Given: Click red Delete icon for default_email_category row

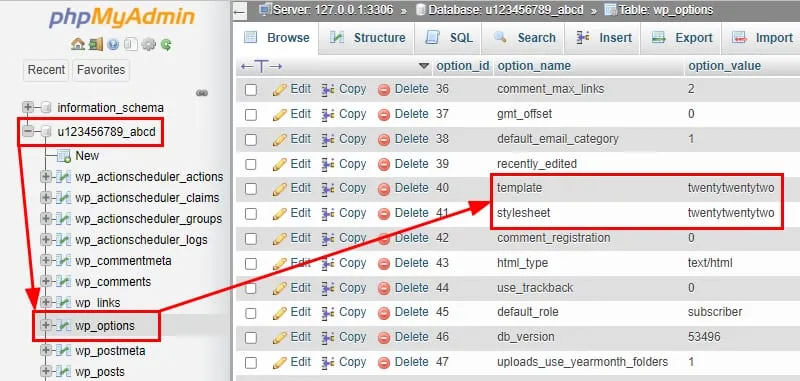Looking at the screenshot, I should pos(384,139).
